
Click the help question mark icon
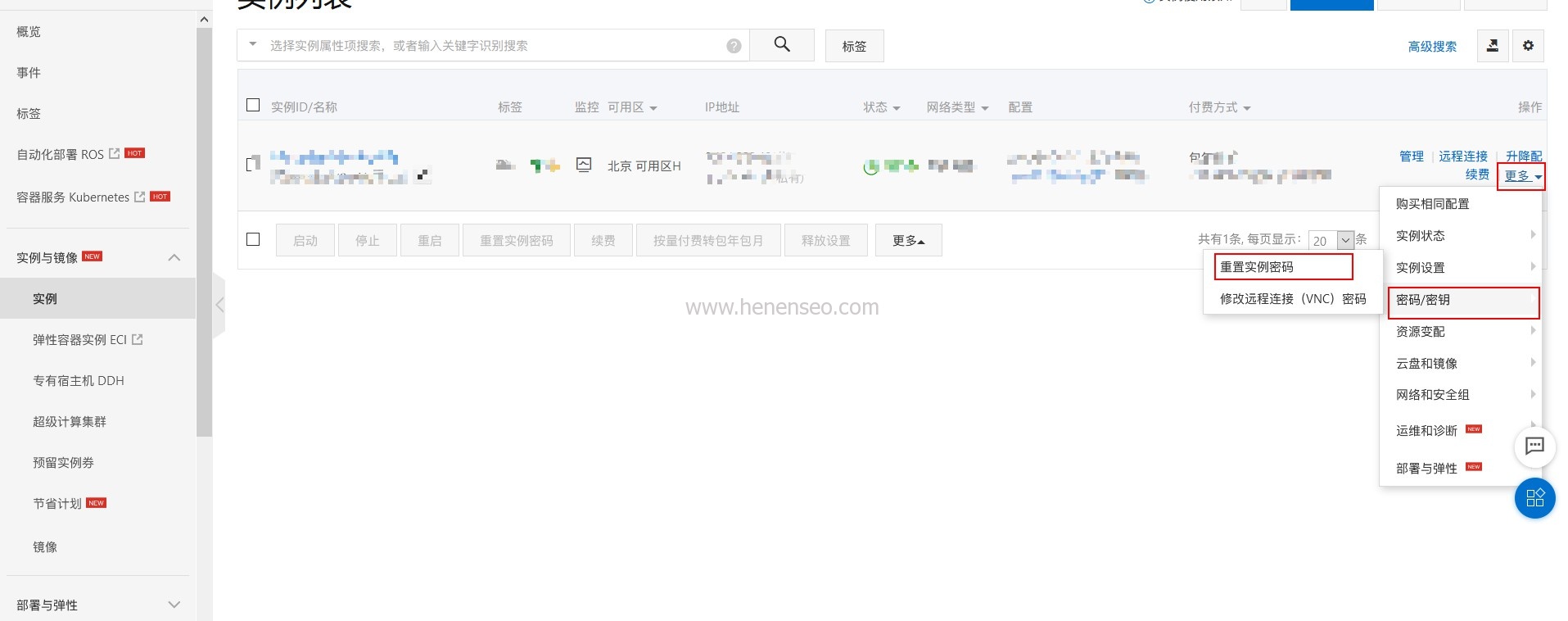pos(734,46)
